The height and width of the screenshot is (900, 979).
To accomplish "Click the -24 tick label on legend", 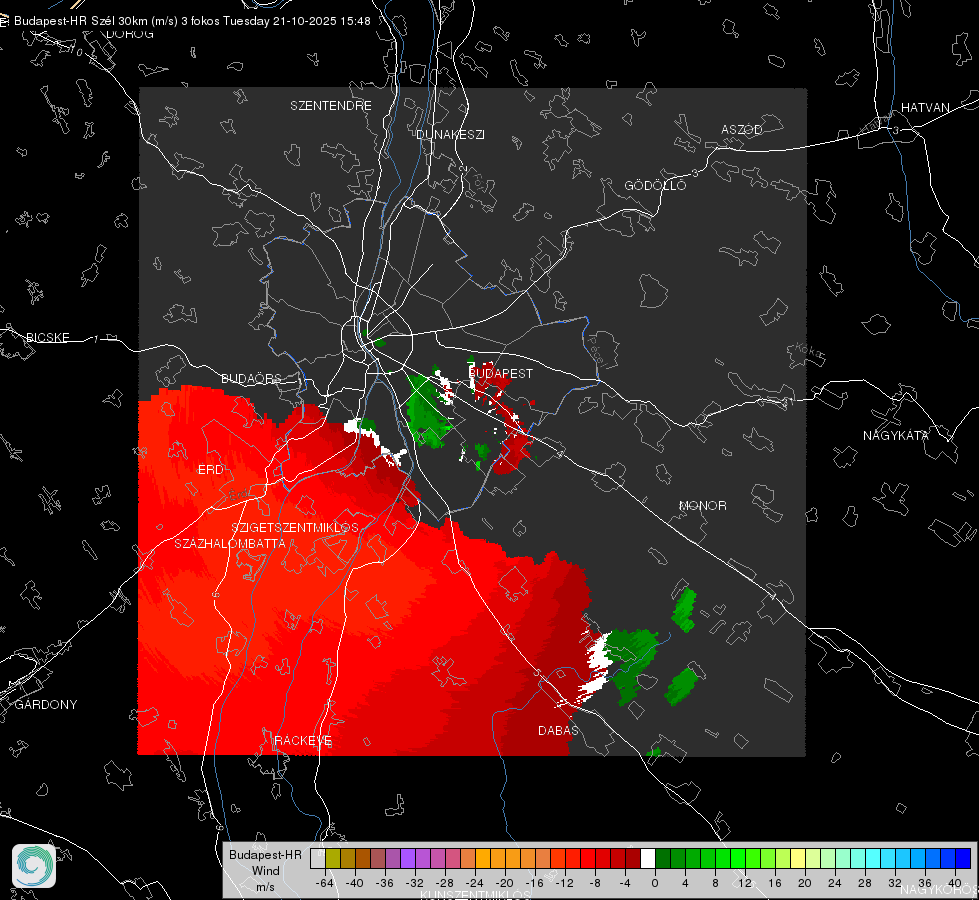I will point(475,883).
